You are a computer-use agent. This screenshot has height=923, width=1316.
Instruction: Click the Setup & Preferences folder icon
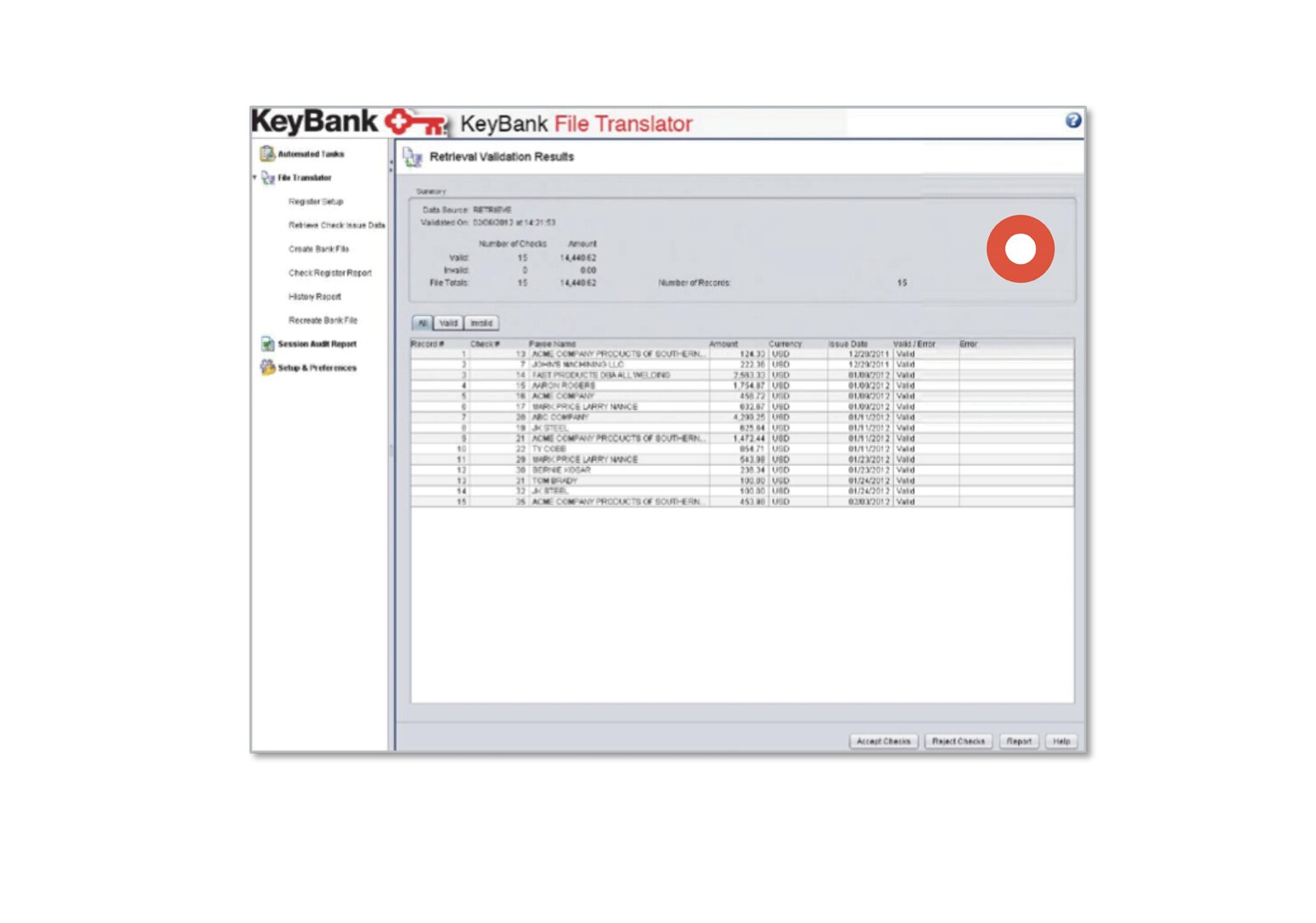pyautogui.click(x=267, y=367)
